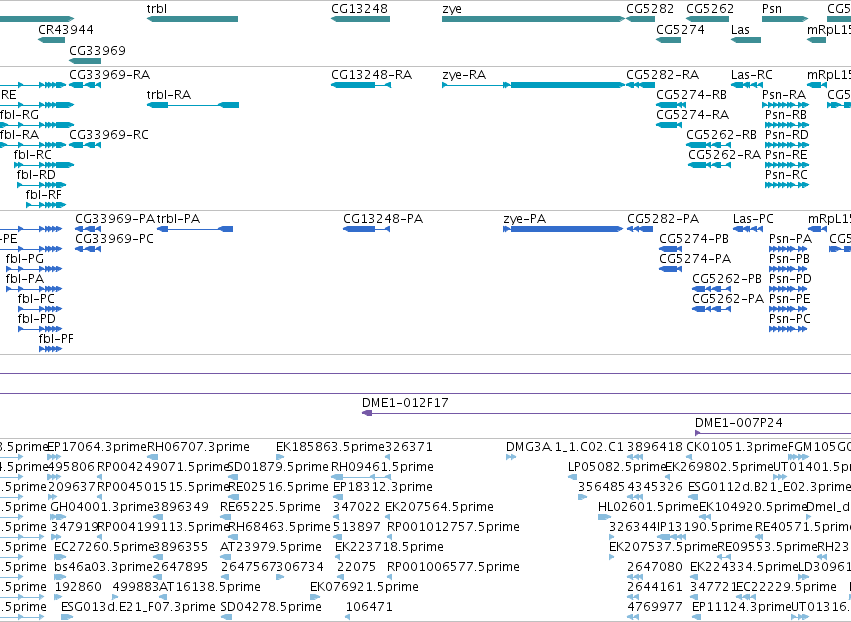Click the fbl-PG protein label

pyautogui.click(x=24, y=259)
